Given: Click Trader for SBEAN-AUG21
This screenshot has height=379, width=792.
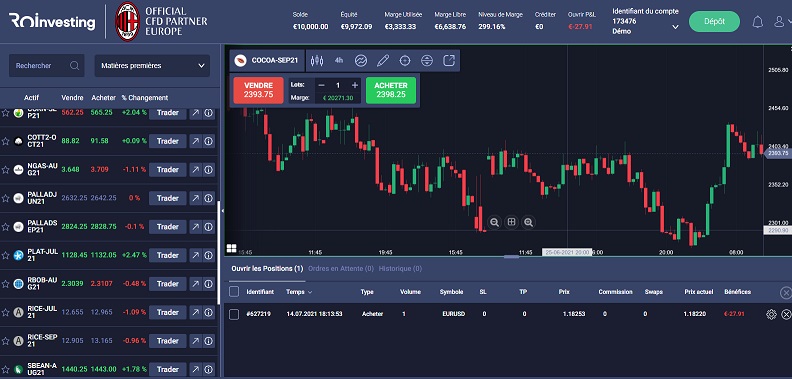Looking at the screenshot, I should [168, 369].
